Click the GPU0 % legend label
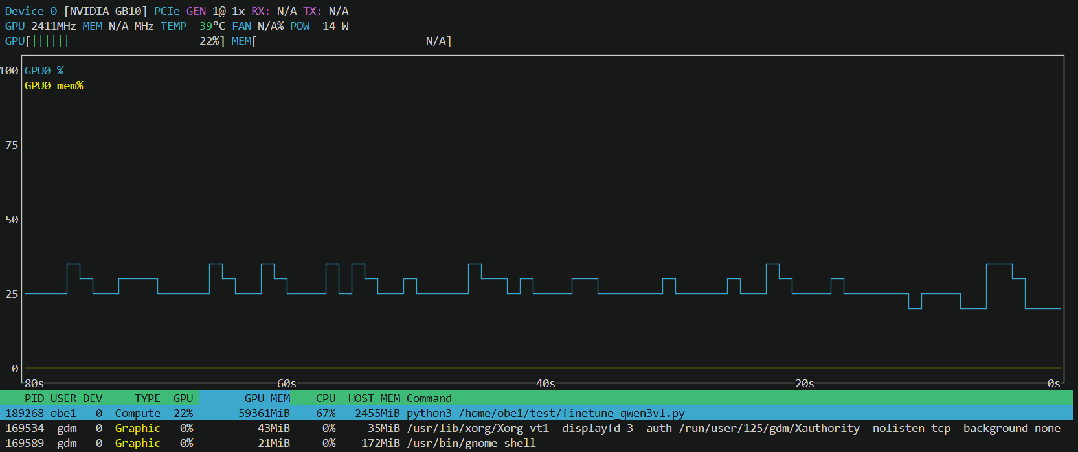Viewport: 1078px width, 452px height. 44,71
